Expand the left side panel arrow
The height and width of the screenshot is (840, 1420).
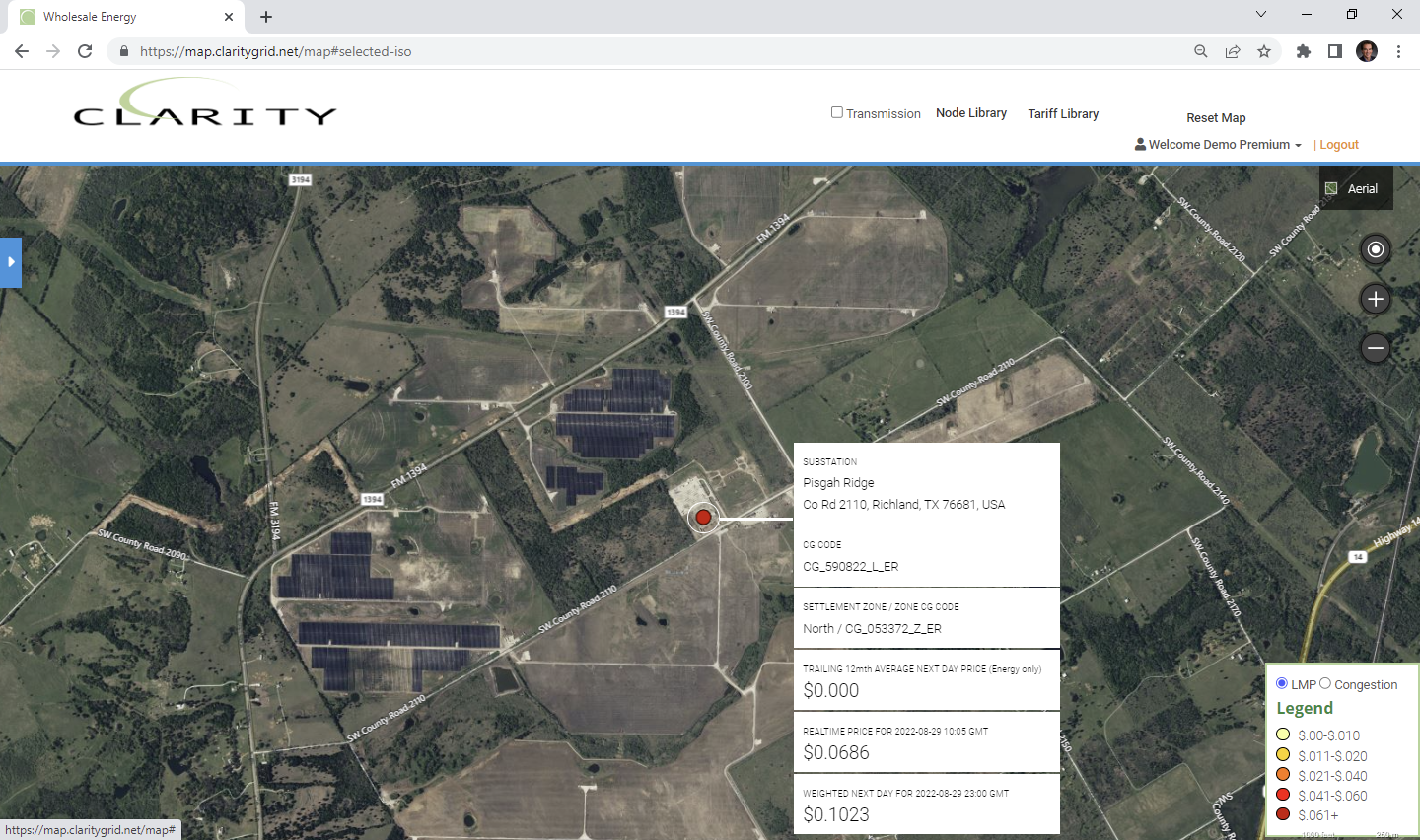click(11, 262)
